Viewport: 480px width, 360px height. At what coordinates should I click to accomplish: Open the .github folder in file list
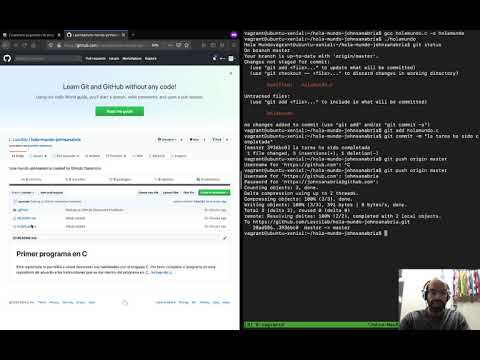pyautogui.click(x=23, y=210)
